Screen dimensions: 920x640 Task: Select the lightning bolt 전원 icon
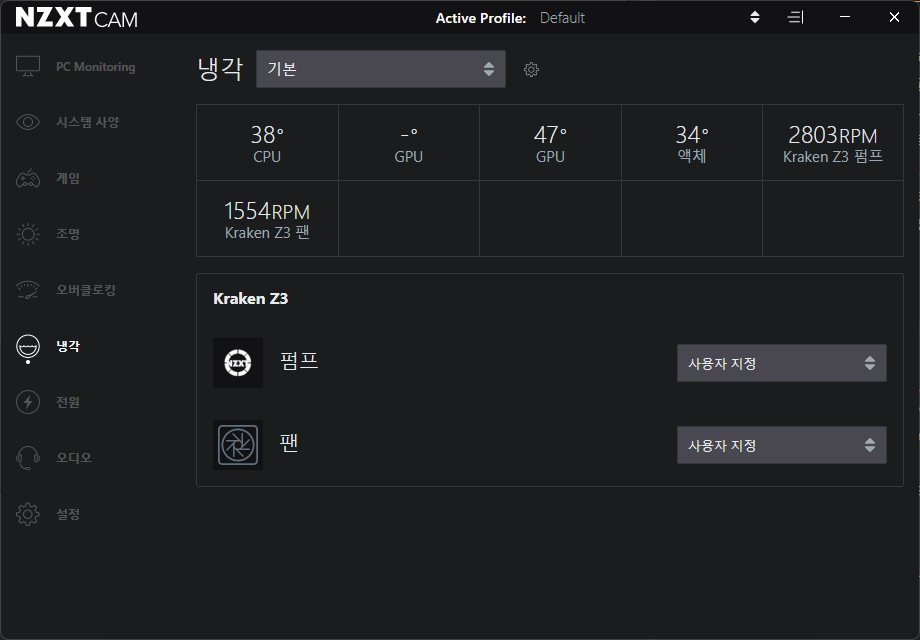tap(28, 402)
